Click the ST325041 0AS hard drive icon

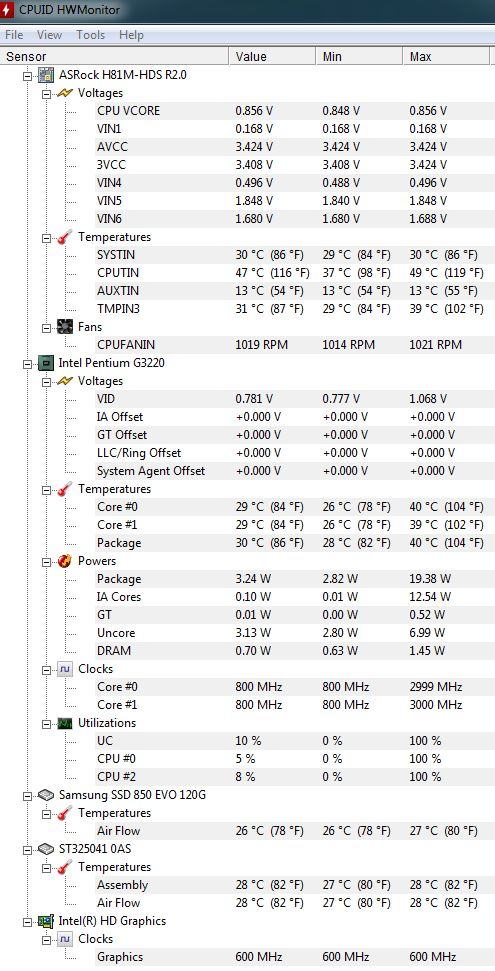pos(46,848)
